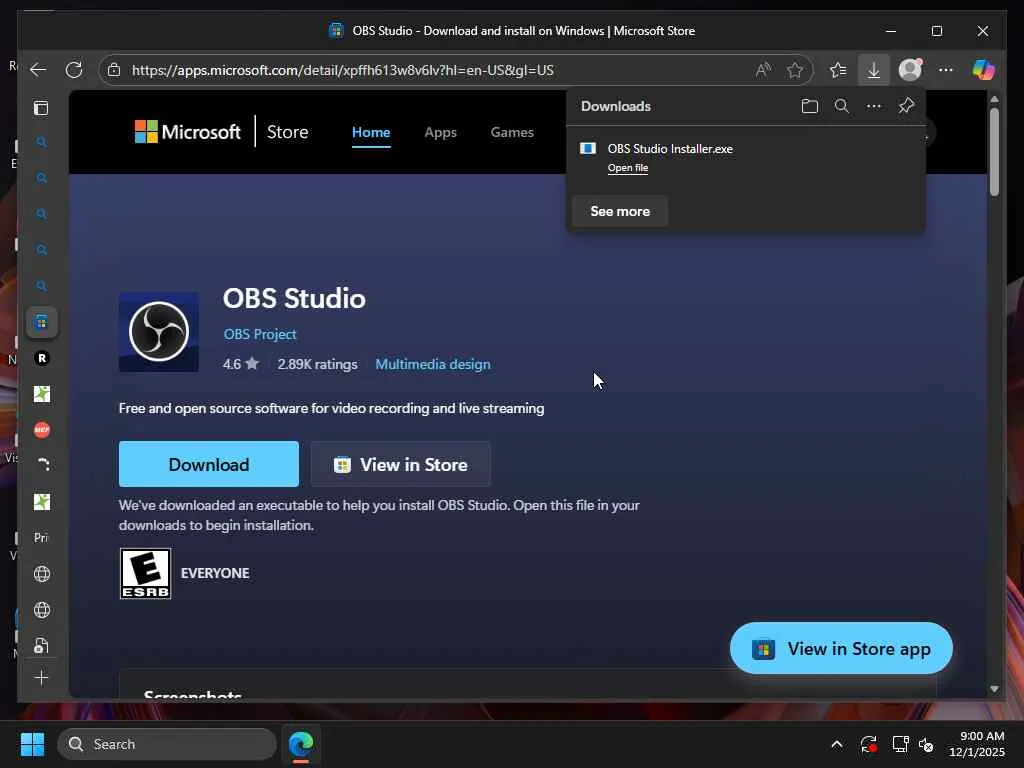Switch to the Microsoft Store vertical tab
This screenshot has width=1024, height=768.
click(42, 322)
